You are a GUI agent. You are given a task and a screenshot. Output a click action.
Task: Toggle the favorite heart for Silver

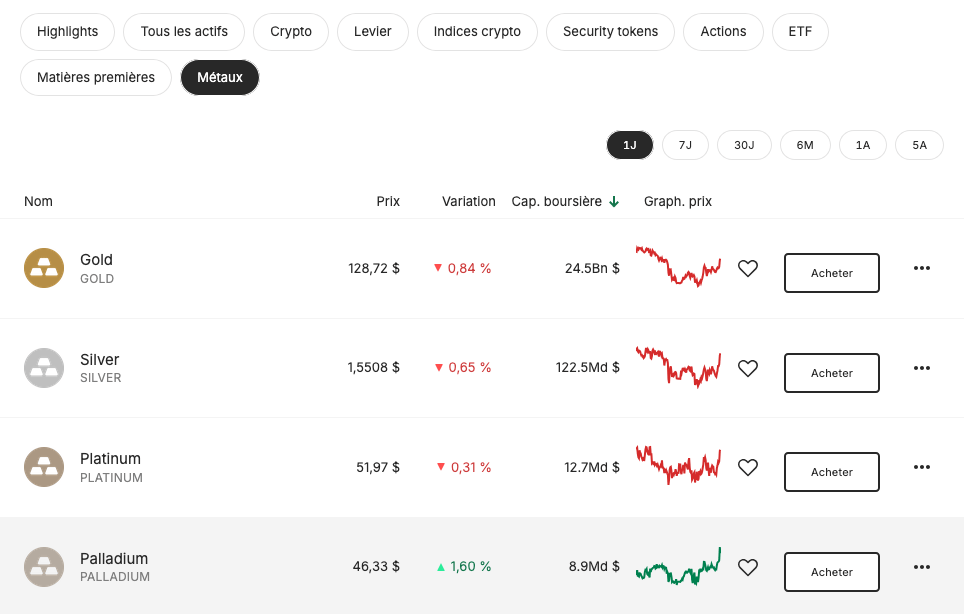(748, 368)
